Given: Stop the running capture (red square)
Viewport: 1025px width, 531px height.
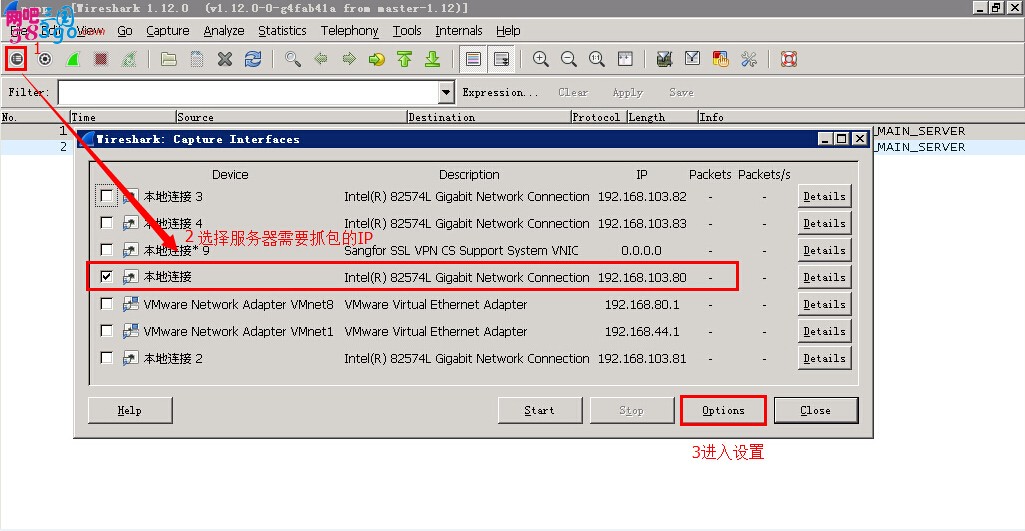Looking at the screenshot, I should (x=101, y=60).
